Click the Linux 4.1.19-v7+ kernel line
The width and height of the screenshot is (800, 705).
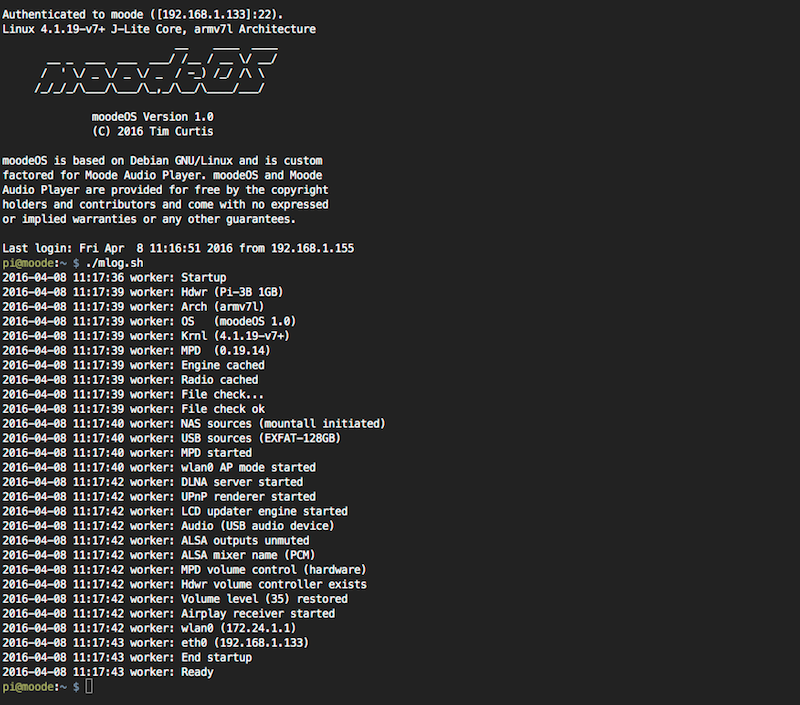(159, 29)
